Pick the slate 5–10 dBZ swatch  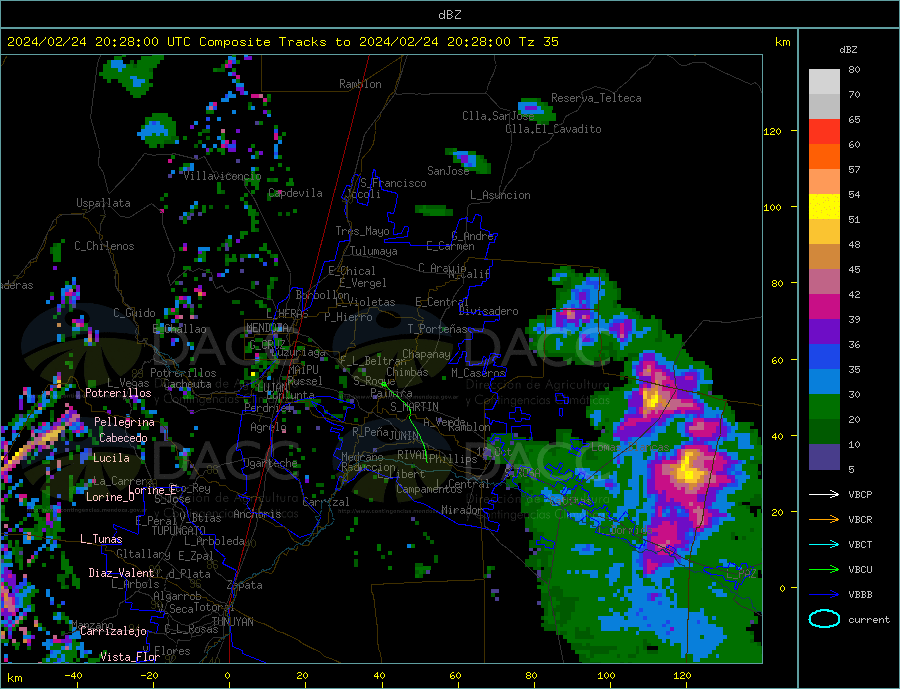[824, 457]
